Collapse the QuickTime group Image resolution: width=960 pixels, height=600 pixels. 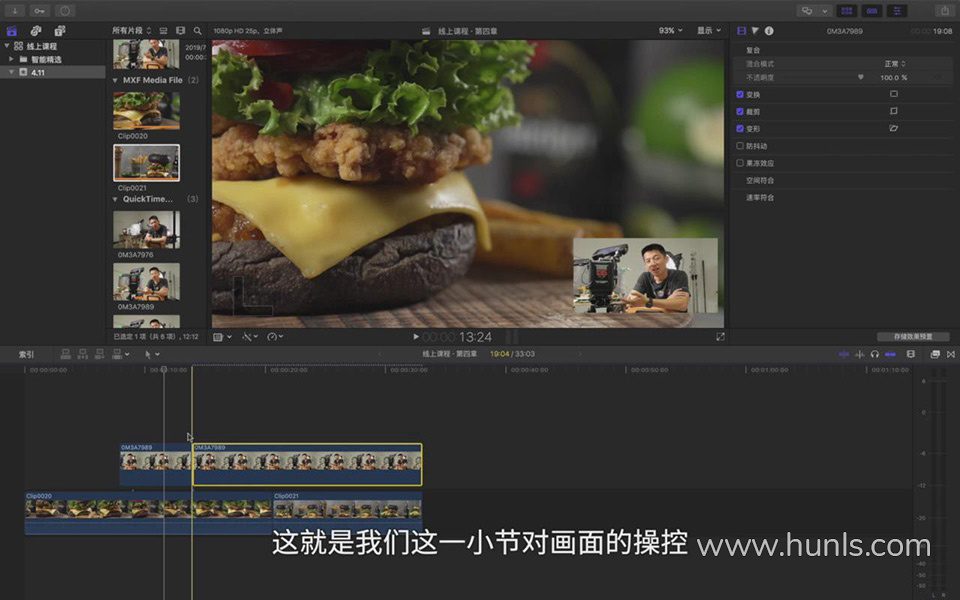[115, 199]
